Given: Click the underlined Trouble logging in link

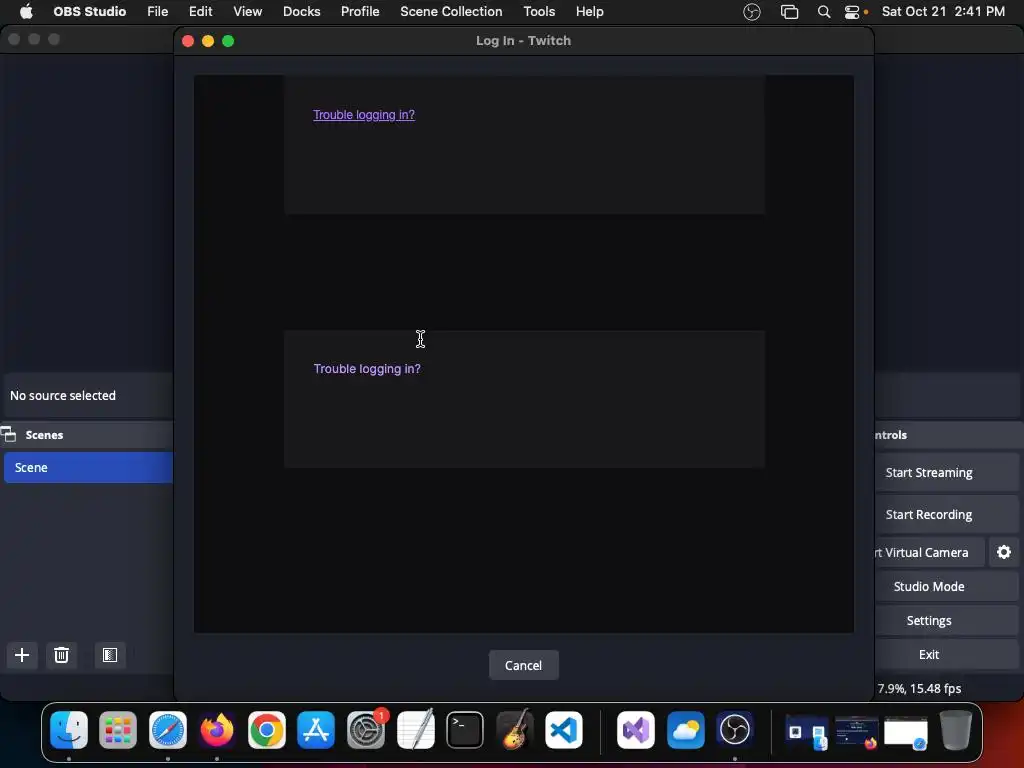Looking at the screenshot, I should 364,115.
